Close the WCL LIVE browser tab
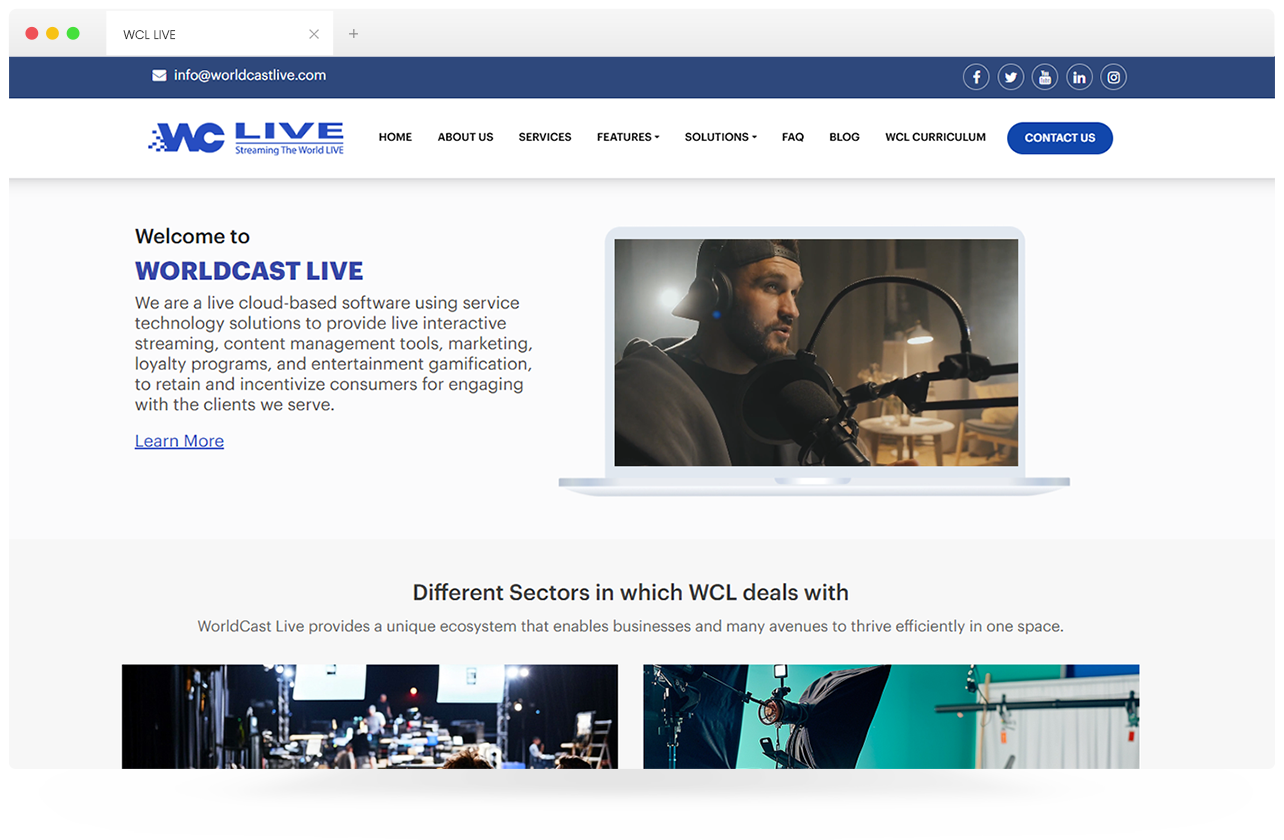 (x=314, y=34)
